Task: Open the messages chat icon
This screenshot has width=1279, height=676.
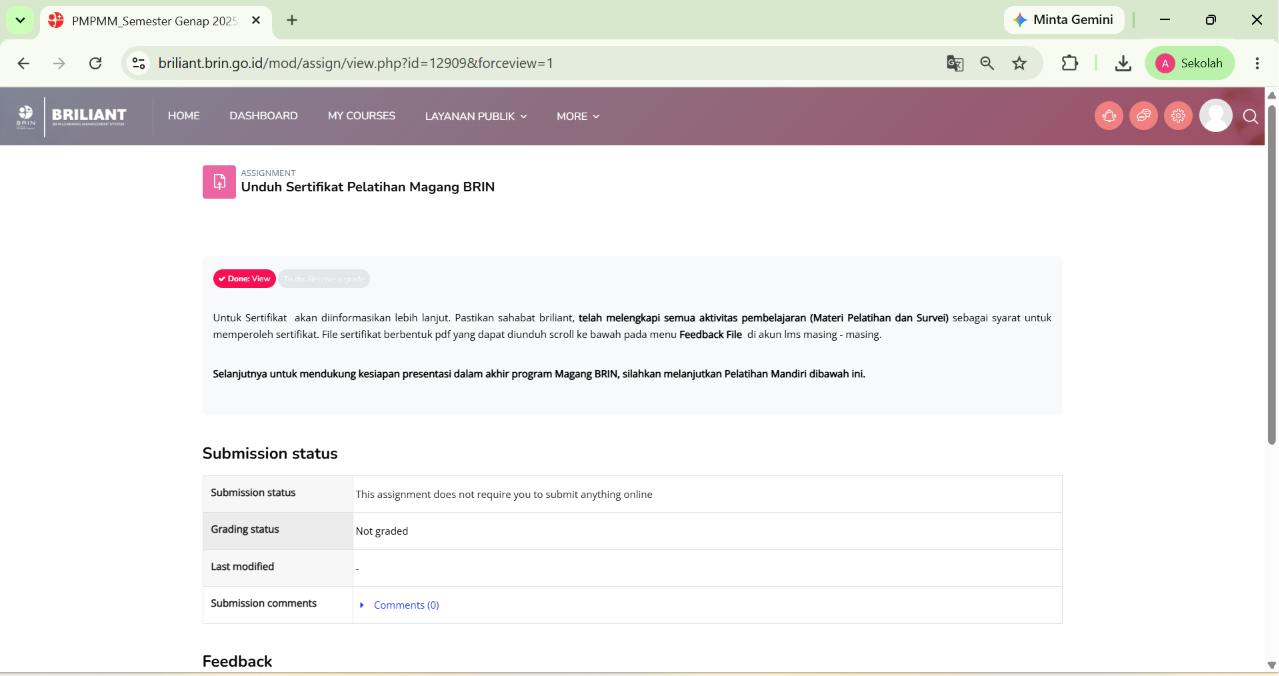Action: pos(1144,116)
